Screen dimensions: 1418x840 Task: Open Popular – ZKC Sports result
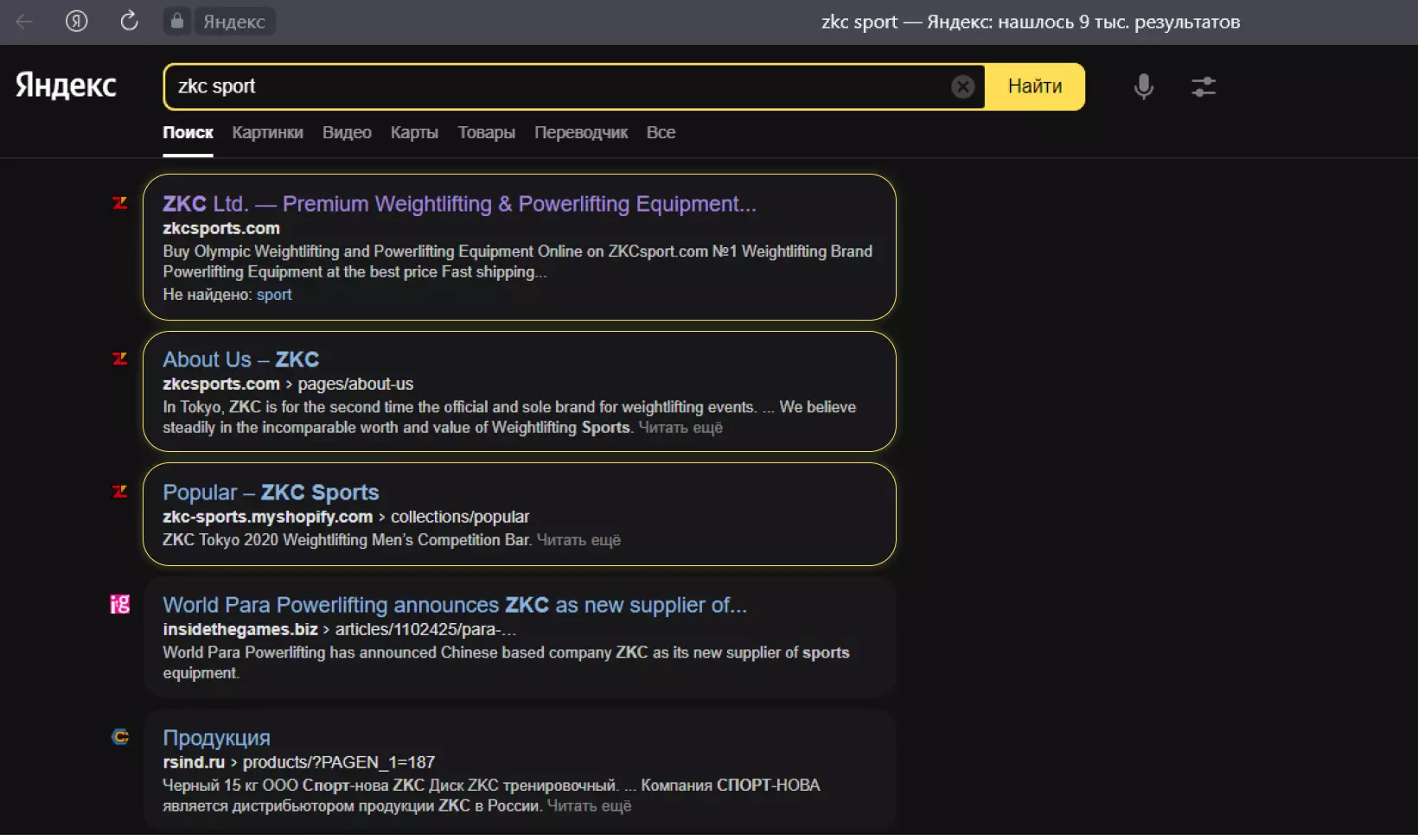click(x=271, y=493)
